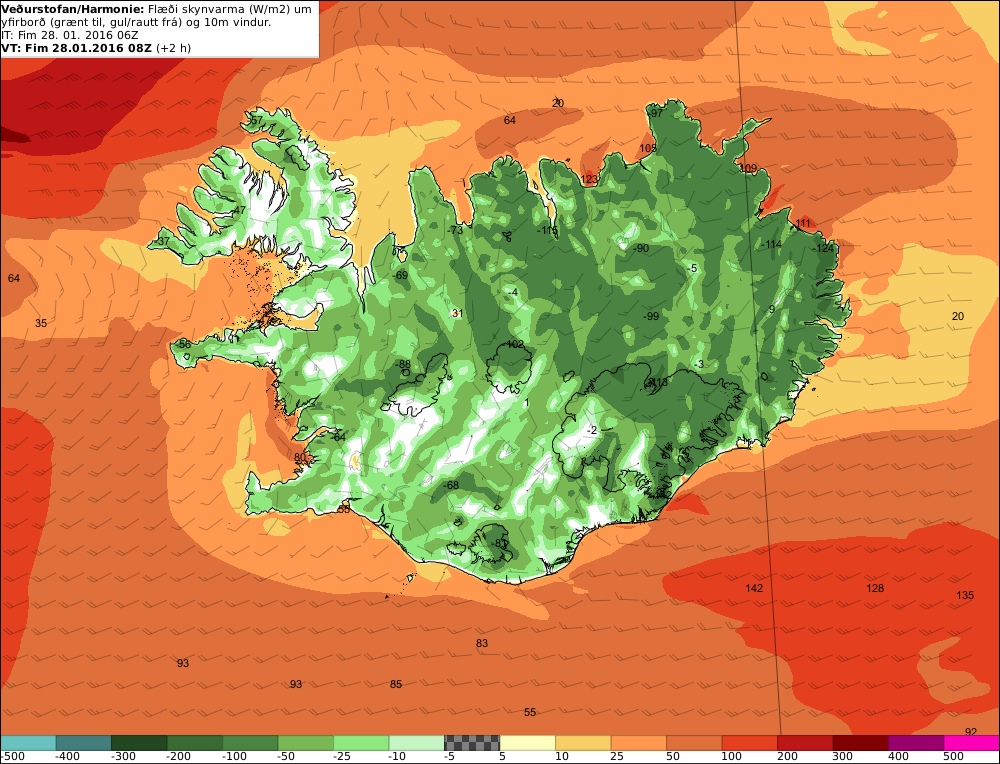The width and height of the screenshot is (1000, 764).
Task: Click the magenta legend swatch right of 500
Action: [x=971, y=743]
